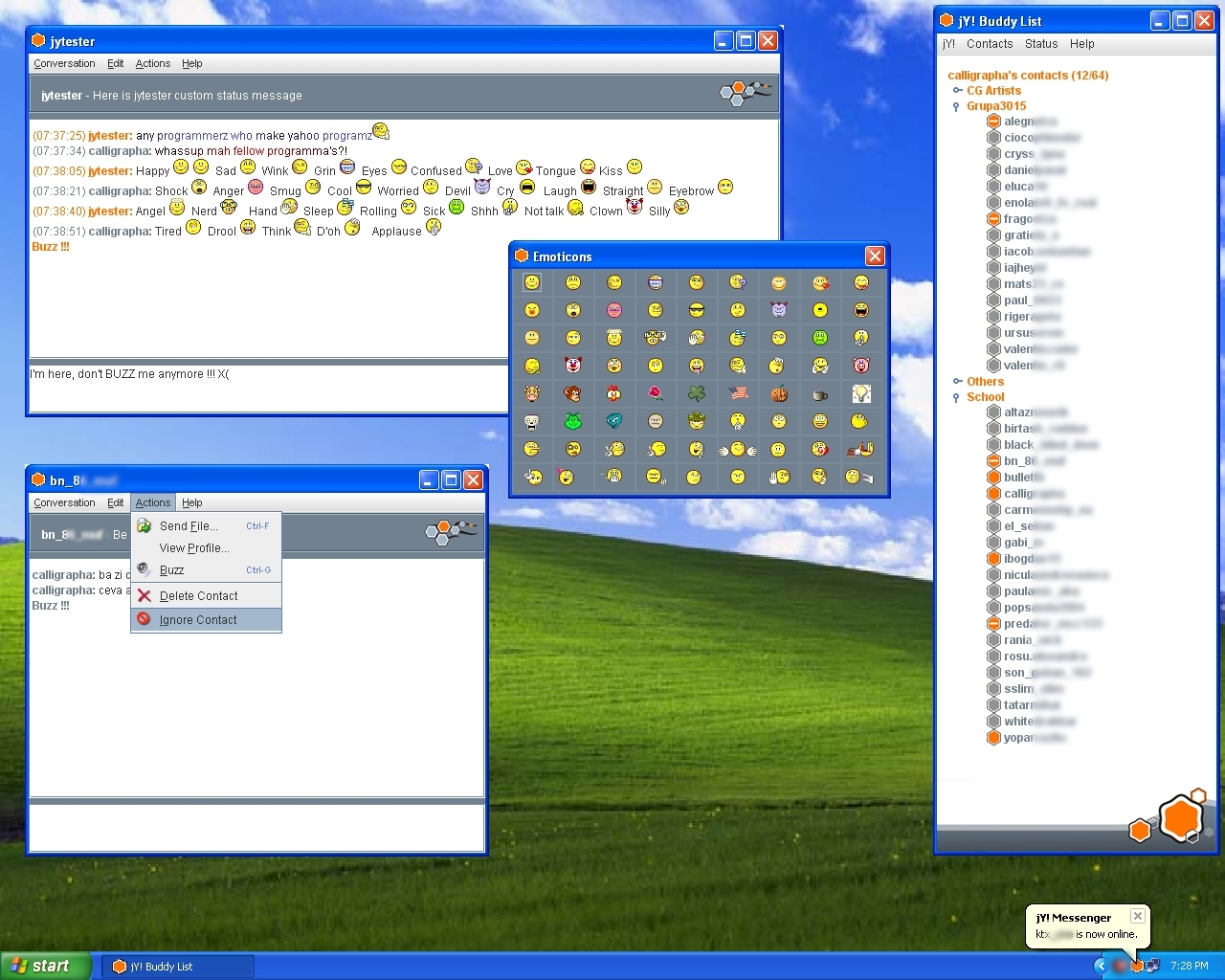Insert the cool sunglasses emoticon

[697, 310]
